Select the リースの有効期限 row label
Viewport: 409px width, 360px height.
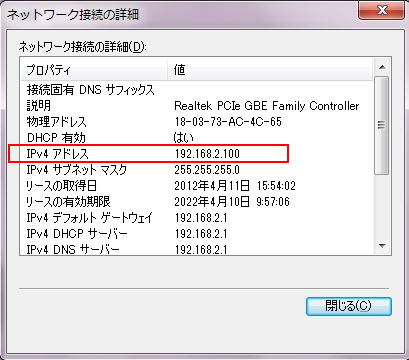coord(68,202)
